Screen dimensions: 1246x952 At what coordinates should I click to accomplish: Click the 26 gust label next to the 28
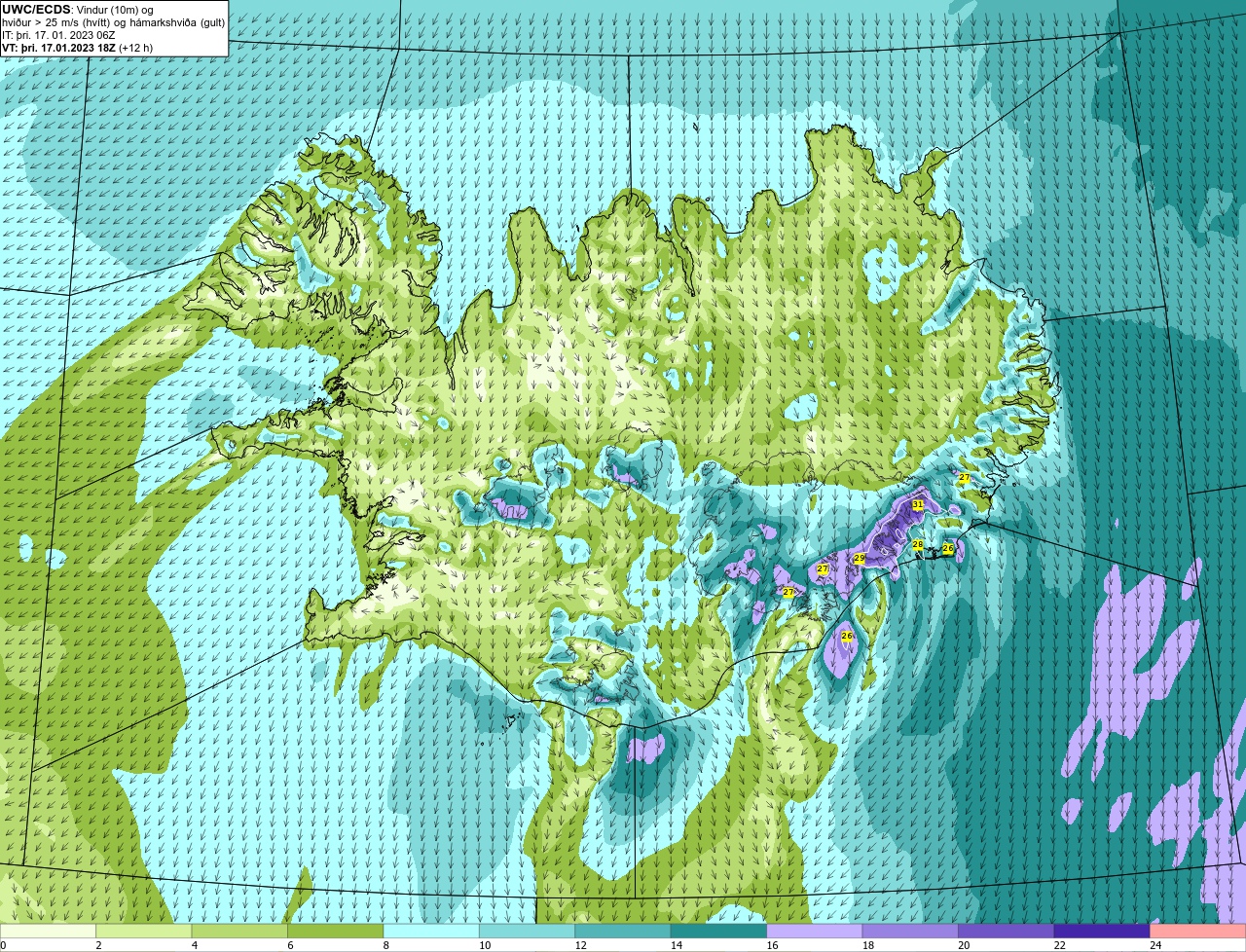948,549
